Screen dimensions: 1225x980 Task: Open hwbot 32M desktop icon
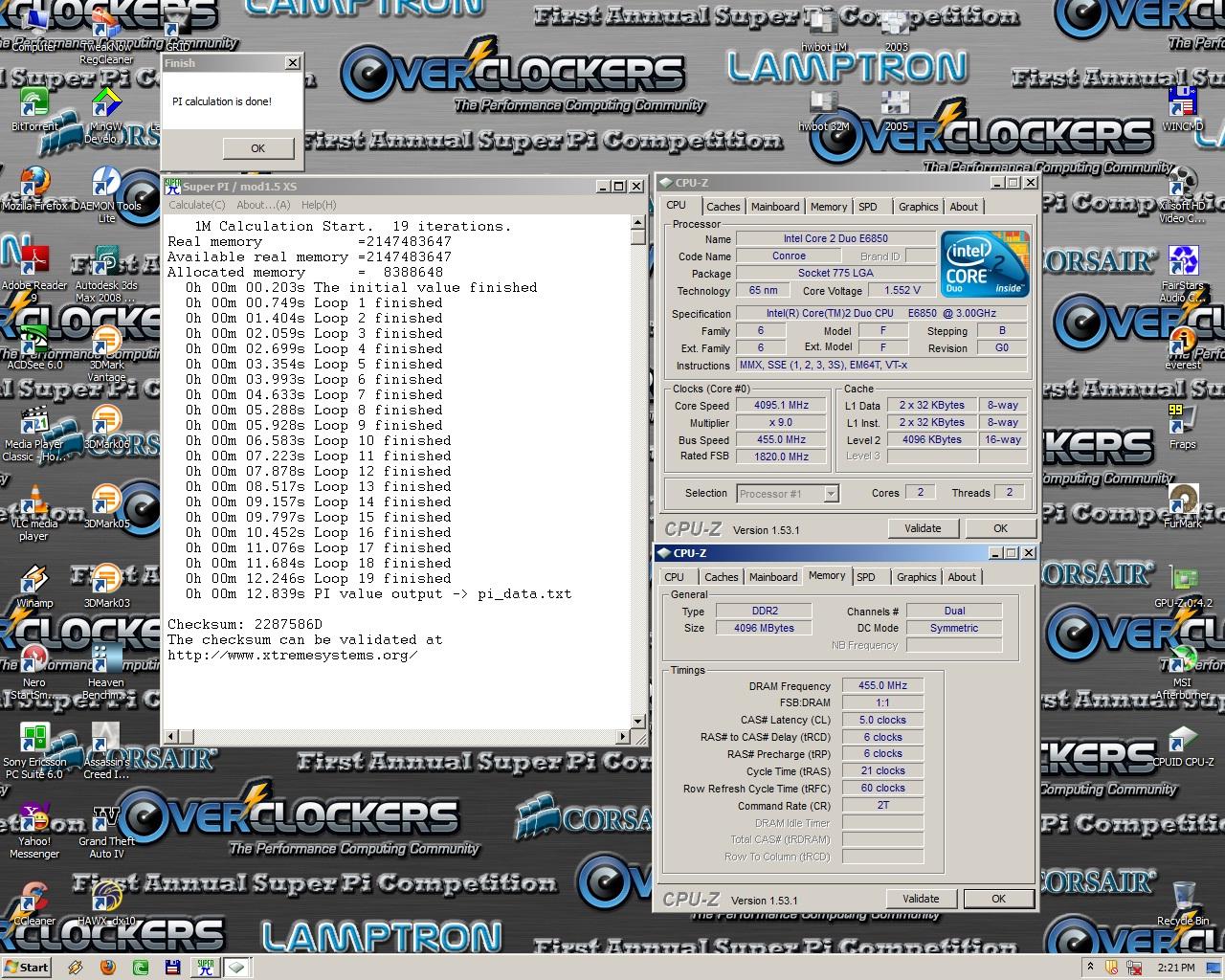pos(824,109)
